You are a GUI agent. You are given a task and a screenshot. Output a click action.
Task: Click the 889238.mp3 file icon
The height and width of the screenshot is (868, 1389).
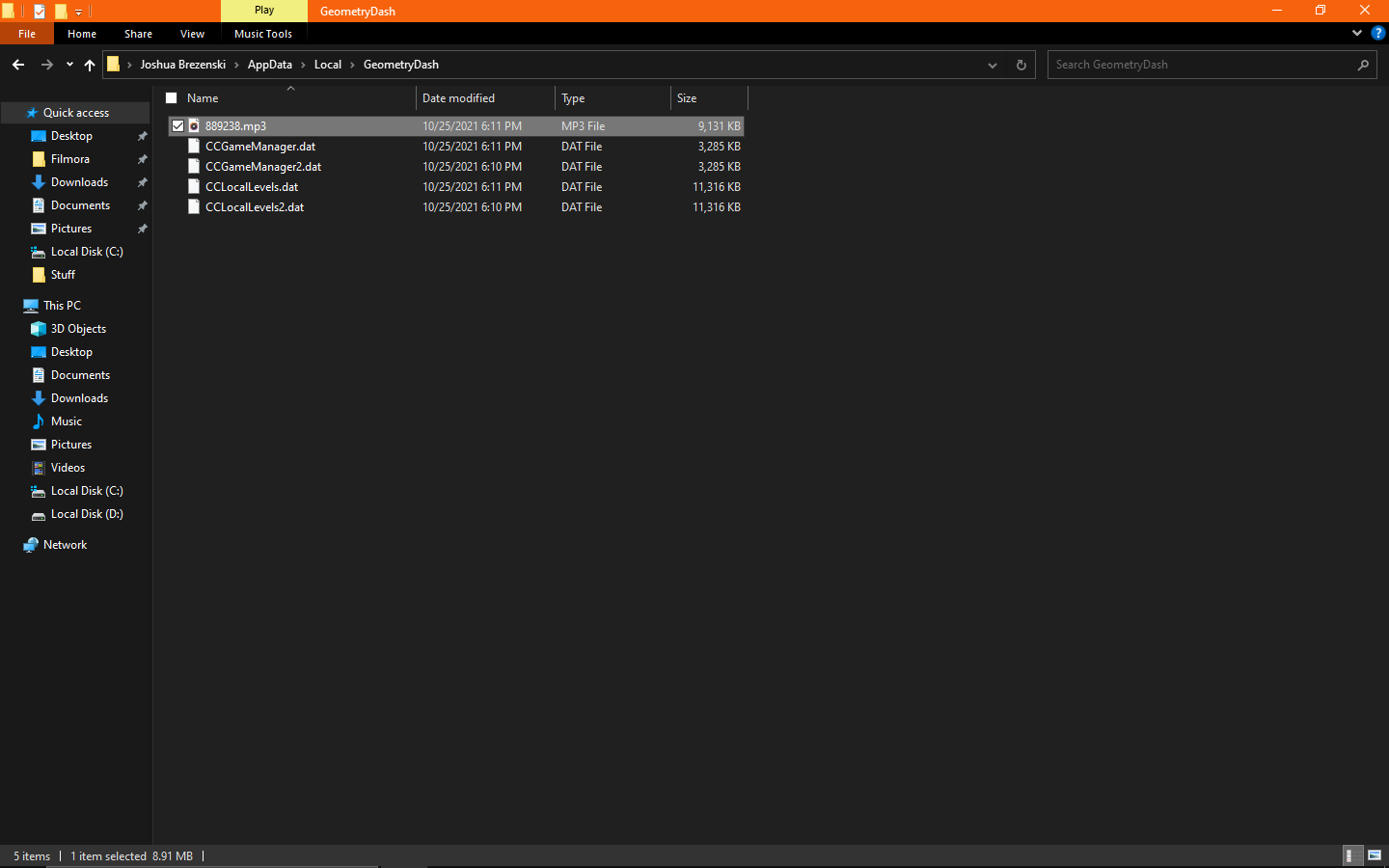coord(194,125)
